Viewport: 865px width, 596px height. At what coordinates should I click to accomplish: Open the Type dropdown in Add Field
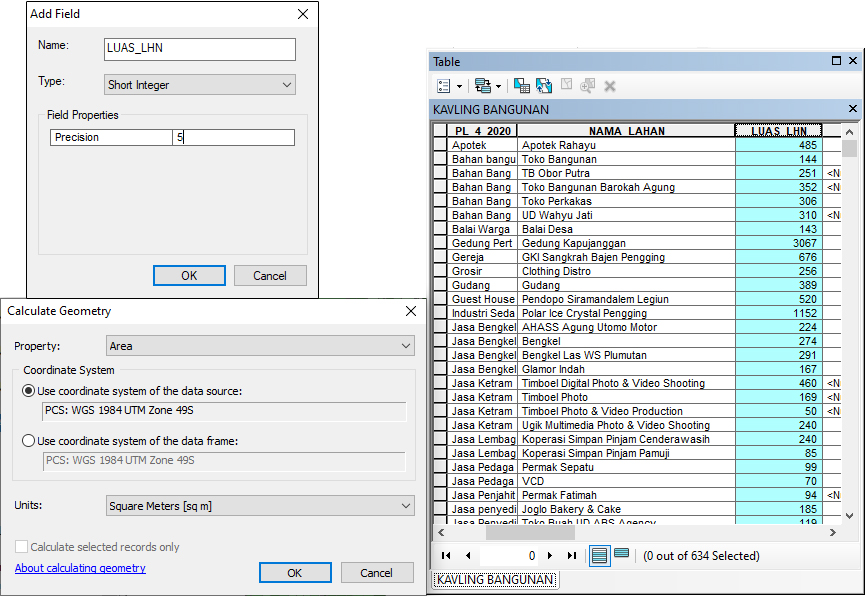point(200,84)
